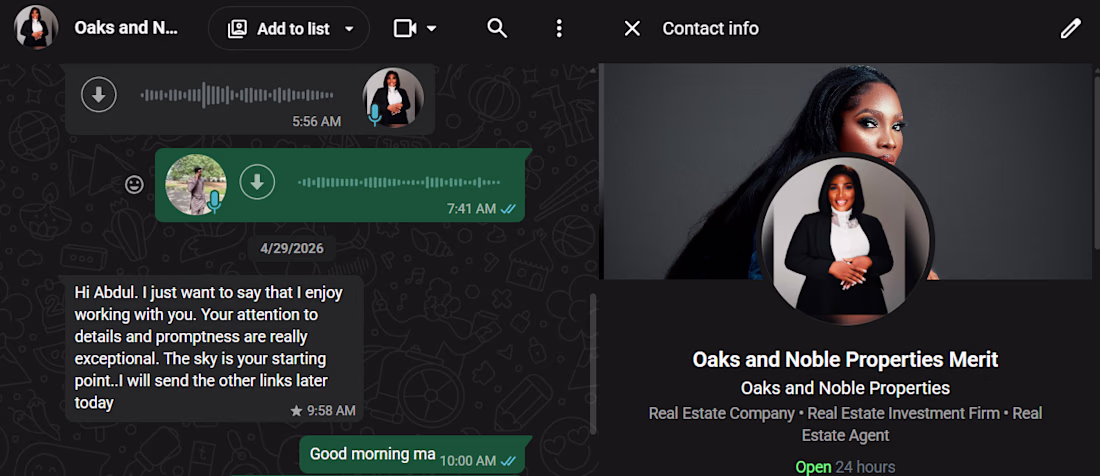Click the 5:56 AM timestamp
Viewport: 1100px width, 476px height.
[316, 122]
